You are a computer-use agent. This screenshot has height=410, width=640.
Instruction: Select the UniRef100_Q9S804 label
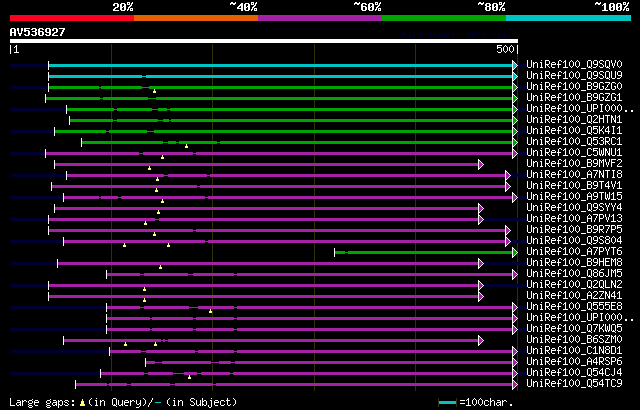574,241
